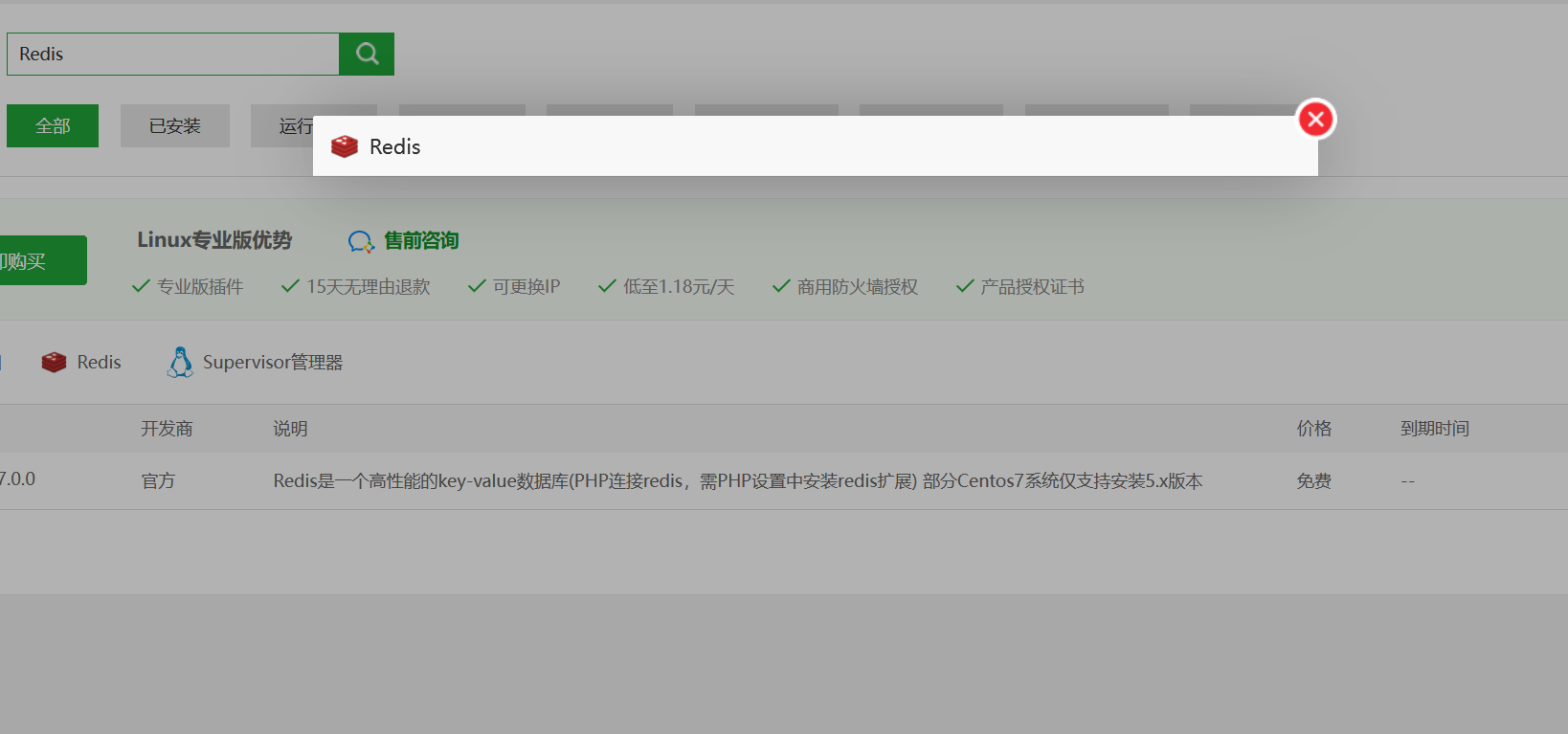Click the 说明 column header
Viewport: 1568px width, 734px height.
tap(290, 429)
